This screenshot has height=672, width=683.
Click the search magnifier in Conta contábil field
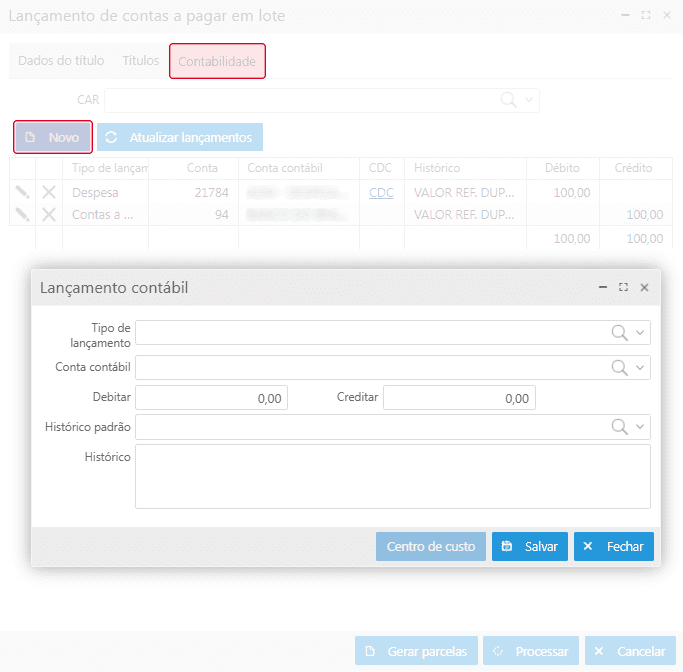[x=620, y=368]
